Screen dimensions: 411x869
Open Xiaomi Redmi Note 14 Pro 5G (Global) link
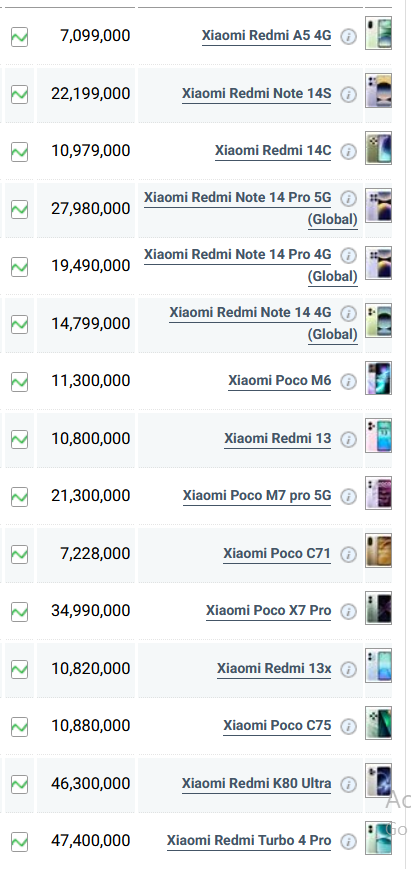click(x=251, y=208)
